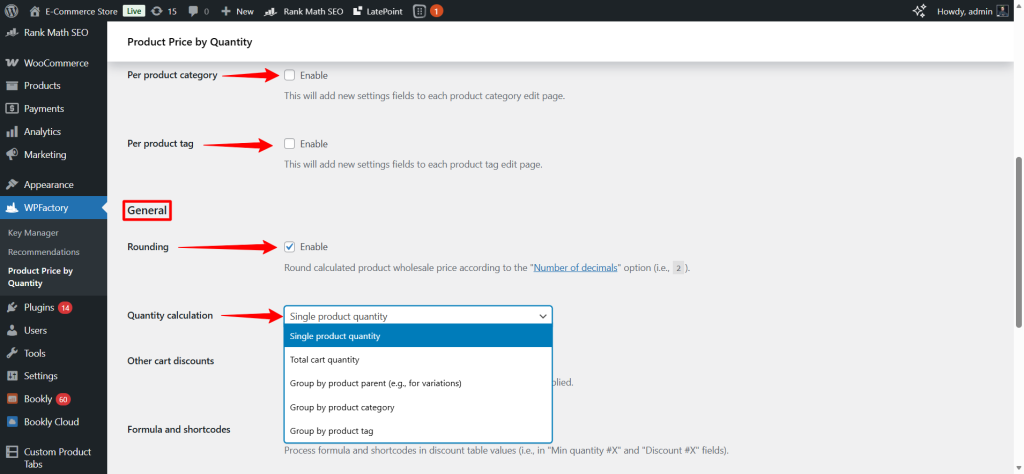Uncheck the Rounding Enable checkbox
Image resolution: width=1024 pixels, height=474 pixels.
[290, 247]
